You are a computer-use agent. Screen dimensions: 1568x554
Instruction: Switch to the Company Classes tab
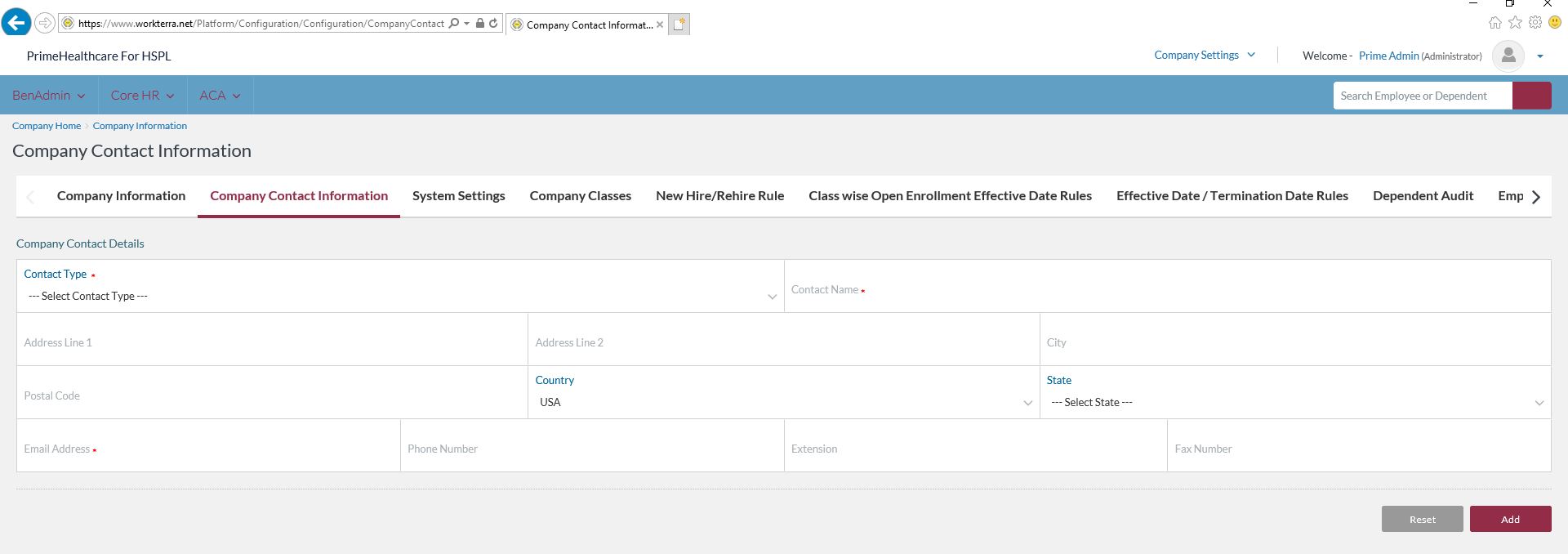pos(580,196)
